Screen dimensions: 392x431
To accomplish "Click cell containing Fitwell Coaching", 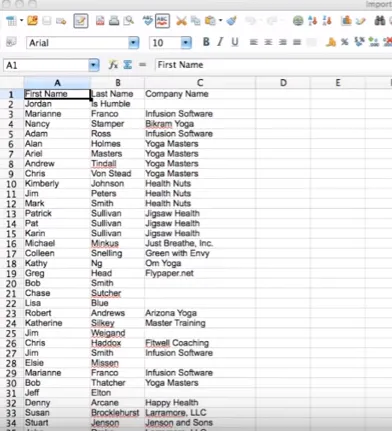I will [x=200, y=343].
